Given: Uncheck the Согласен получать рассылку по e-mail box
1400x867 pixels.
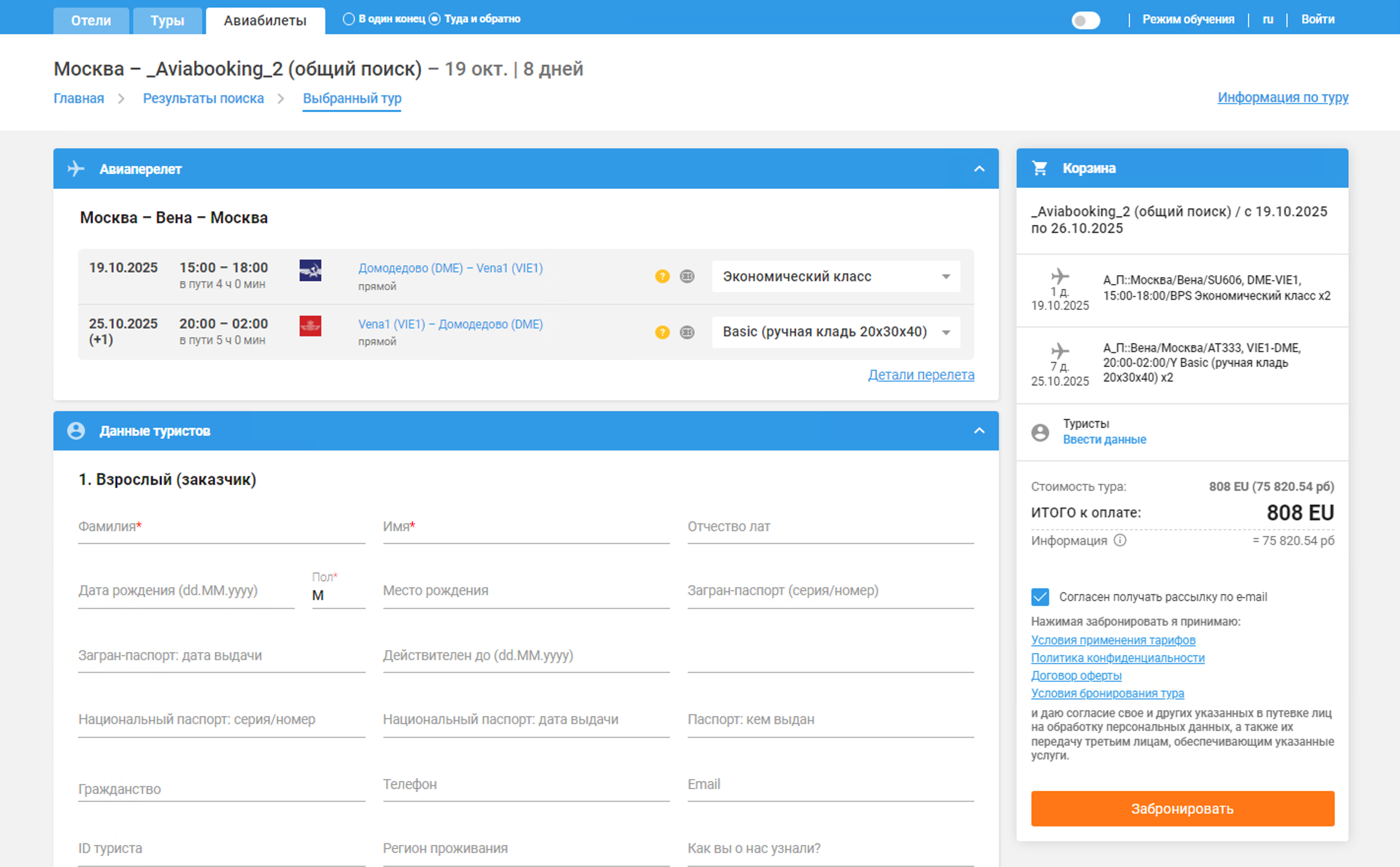Looking at the screenshot, I should point(1040,597).
